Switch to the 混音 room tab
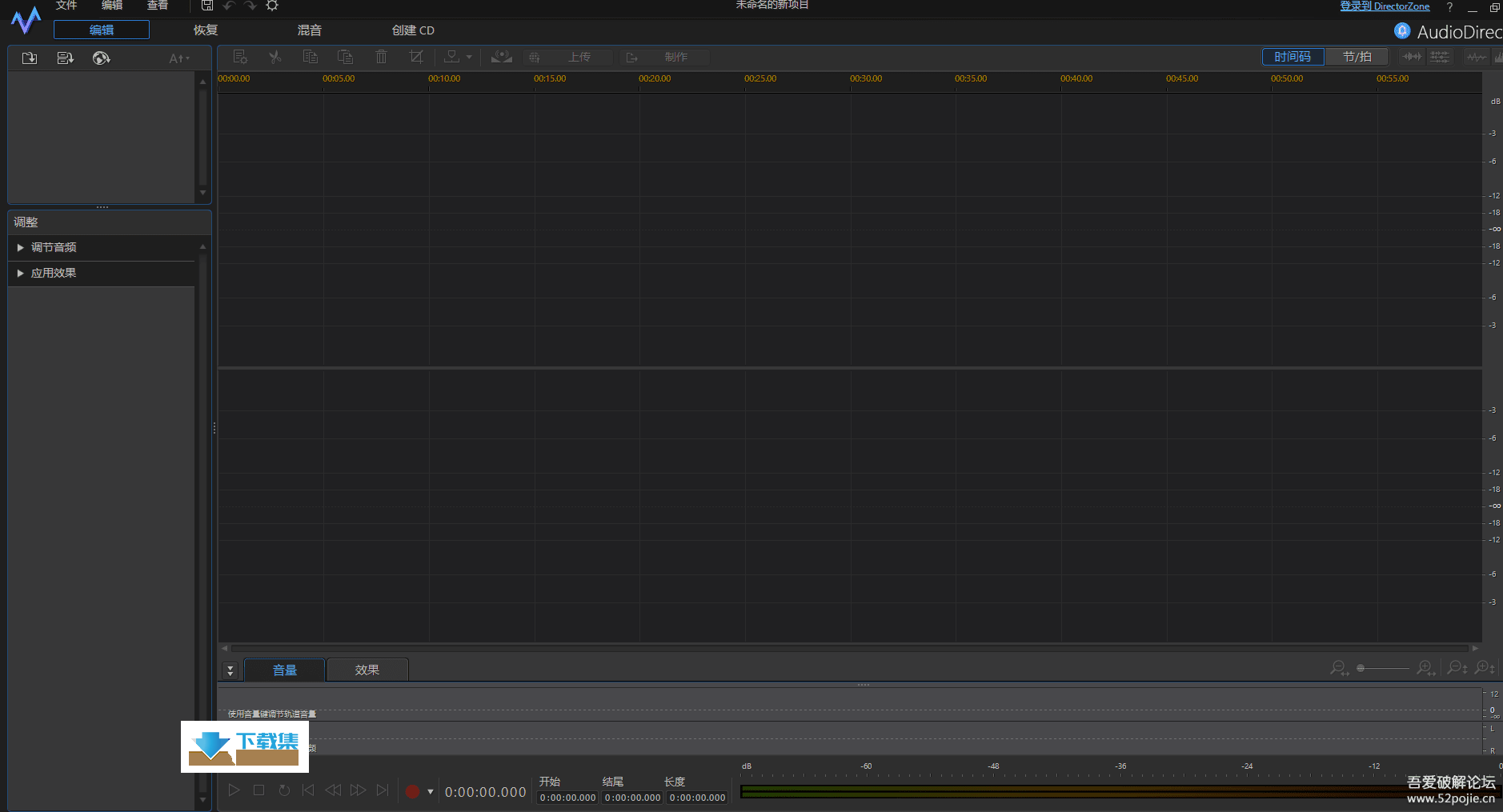This screenshot has height=812, width=1503. coord(310,30)
